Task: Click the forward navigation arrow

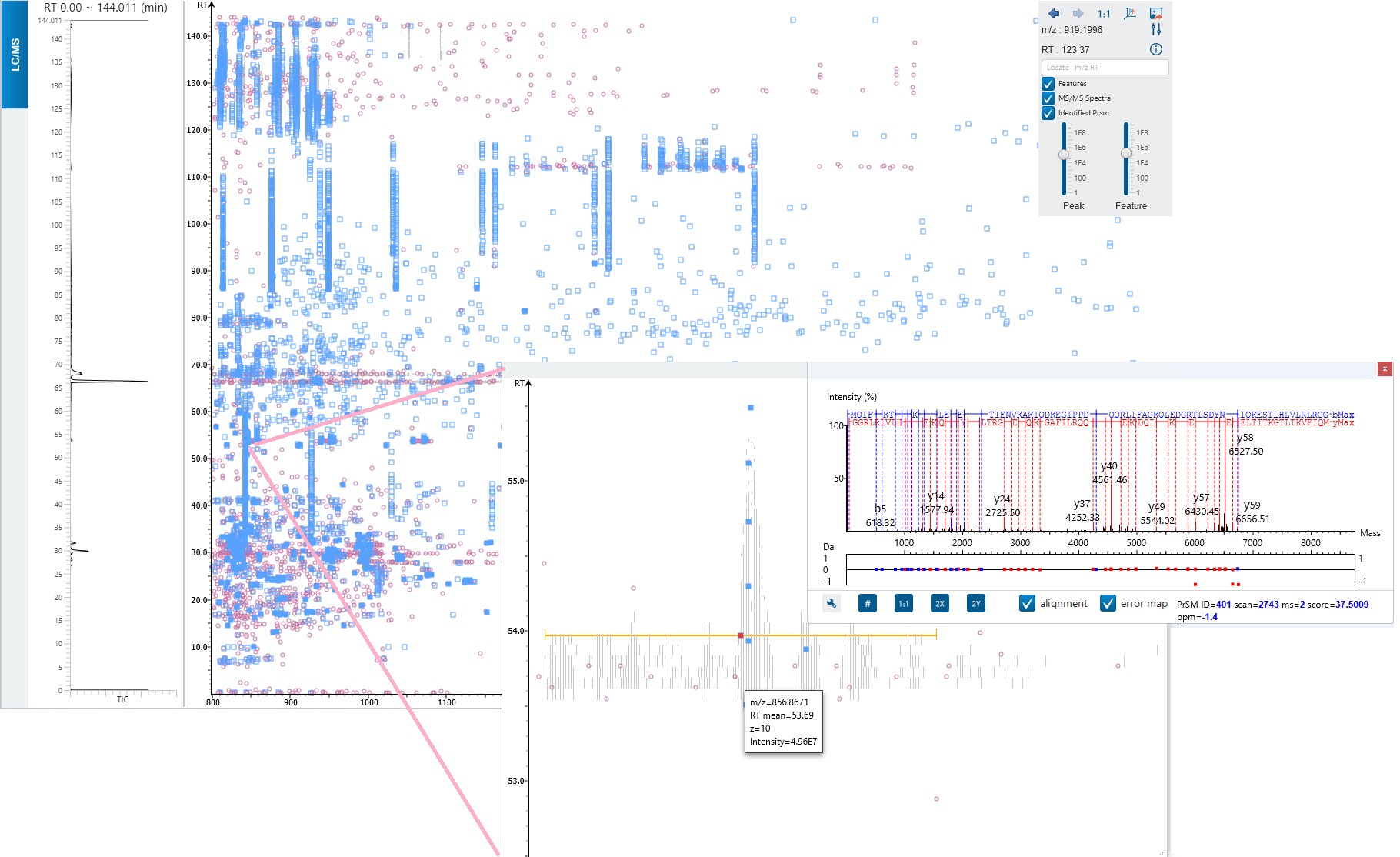Action: (x=1078, y=13)
